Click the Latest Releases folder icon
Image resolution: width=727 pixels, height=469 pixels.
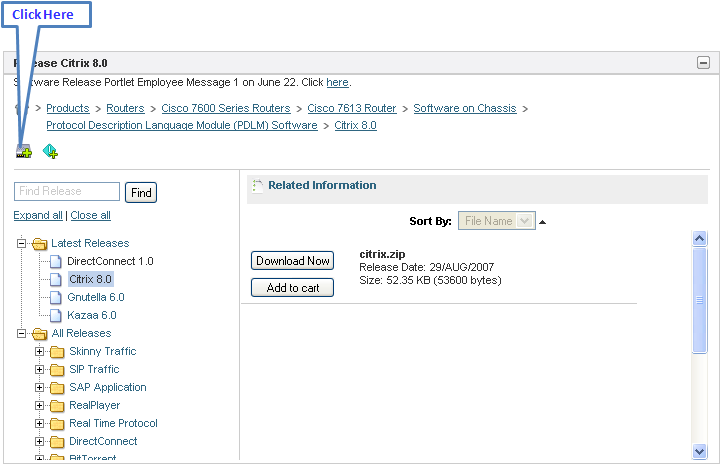(x=40, y=243)
